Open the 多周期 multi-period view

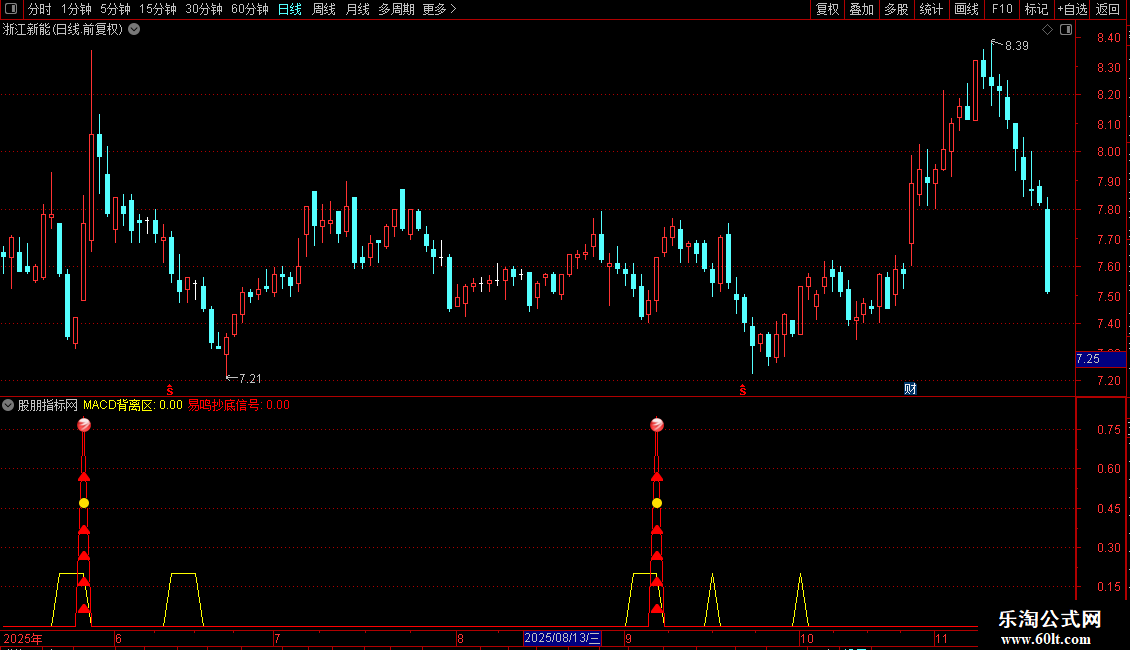(x=396, y=9)
